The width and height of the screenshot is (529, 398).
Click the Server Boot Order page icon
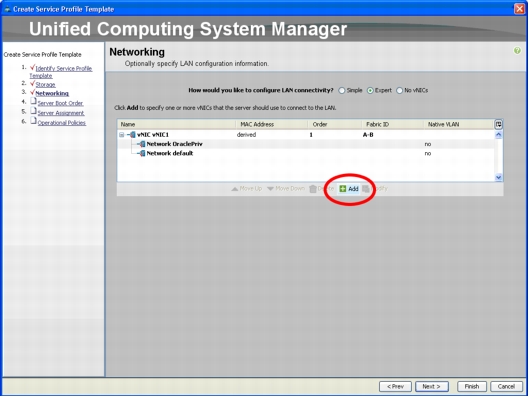pyautogui.click(x=33, y=101)
